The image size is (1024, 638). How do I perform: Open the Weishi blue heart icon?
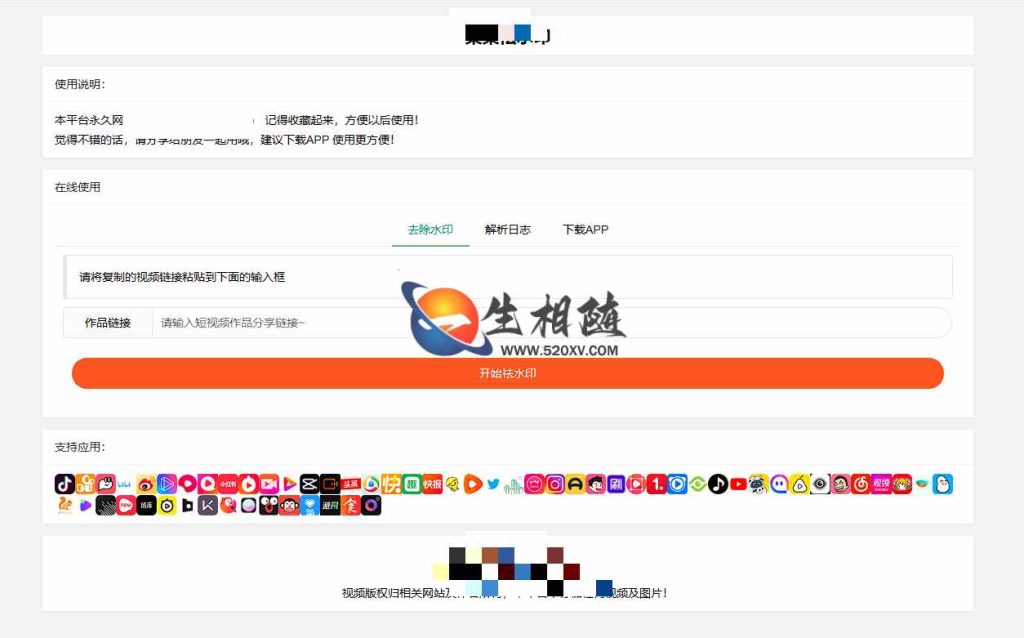coord(311,507)
